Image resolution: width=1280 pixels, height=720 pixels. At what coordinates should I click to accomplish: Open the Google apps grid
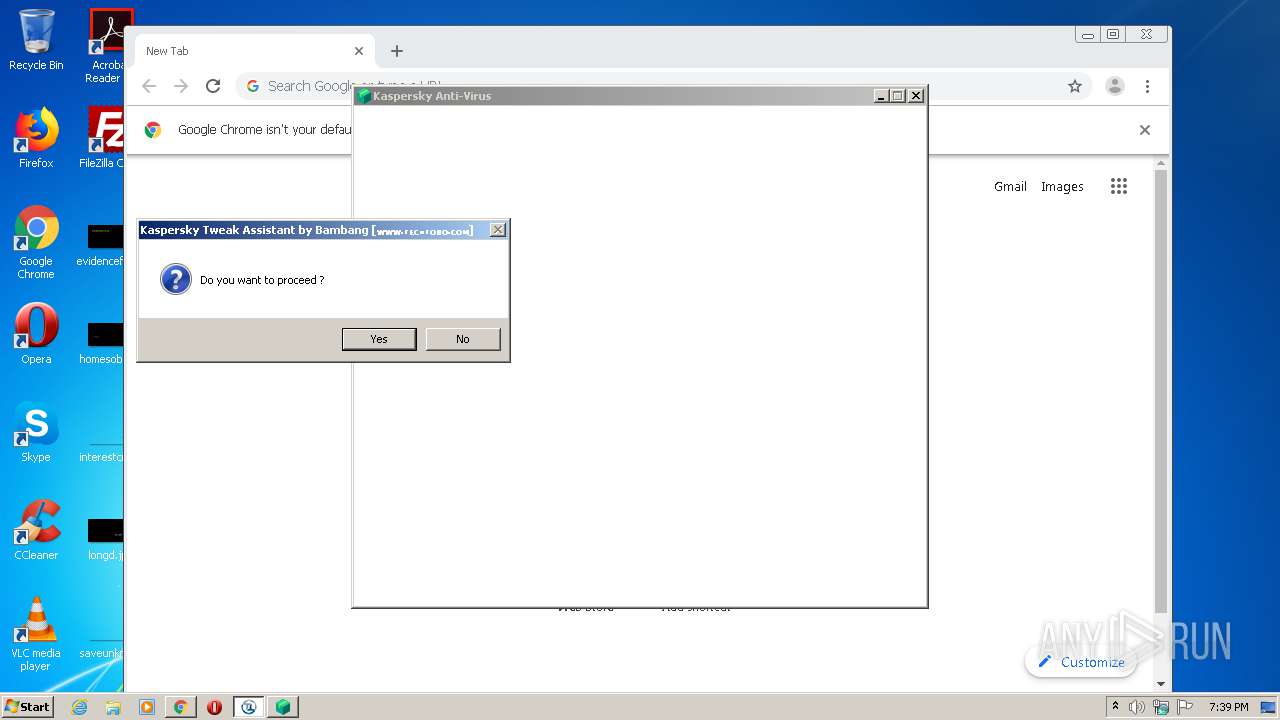tap(1119, 186)
